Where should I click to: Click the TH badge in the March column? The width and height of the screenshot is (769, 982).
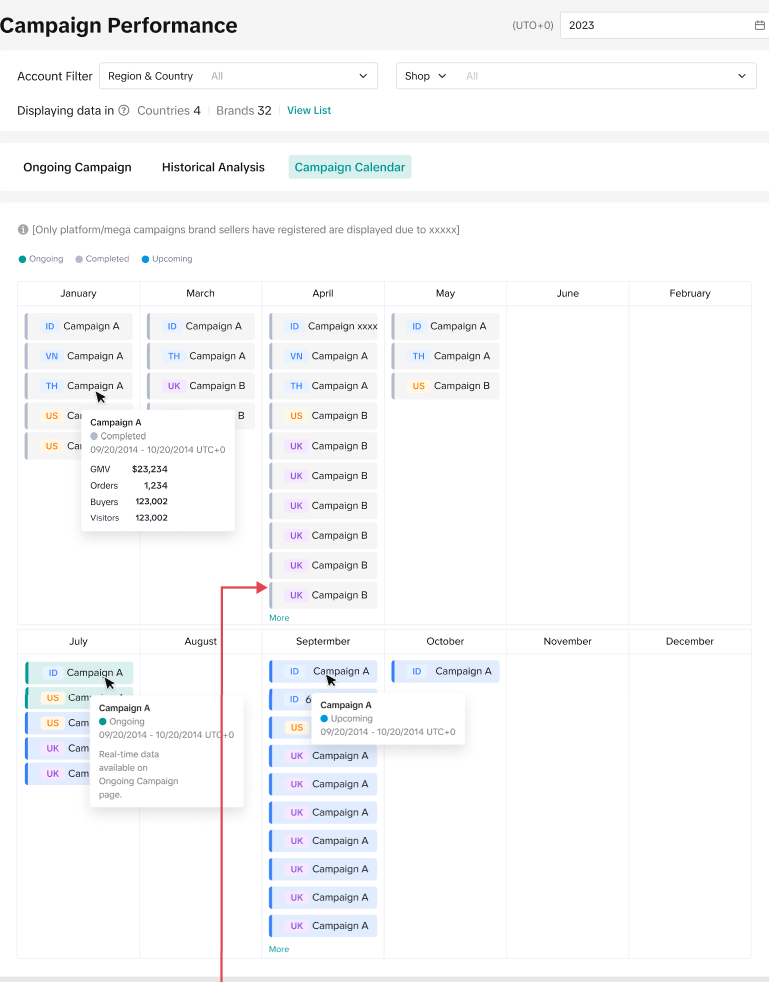[174, 356]
